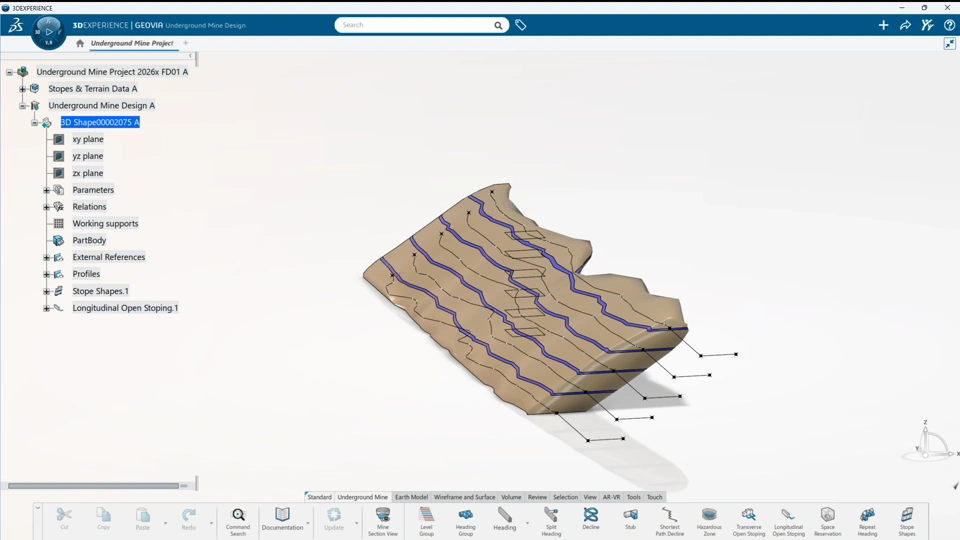Toggle the full-screen expand icon
This screenshot has width=960, height=540.
click(x=950, y=43)
